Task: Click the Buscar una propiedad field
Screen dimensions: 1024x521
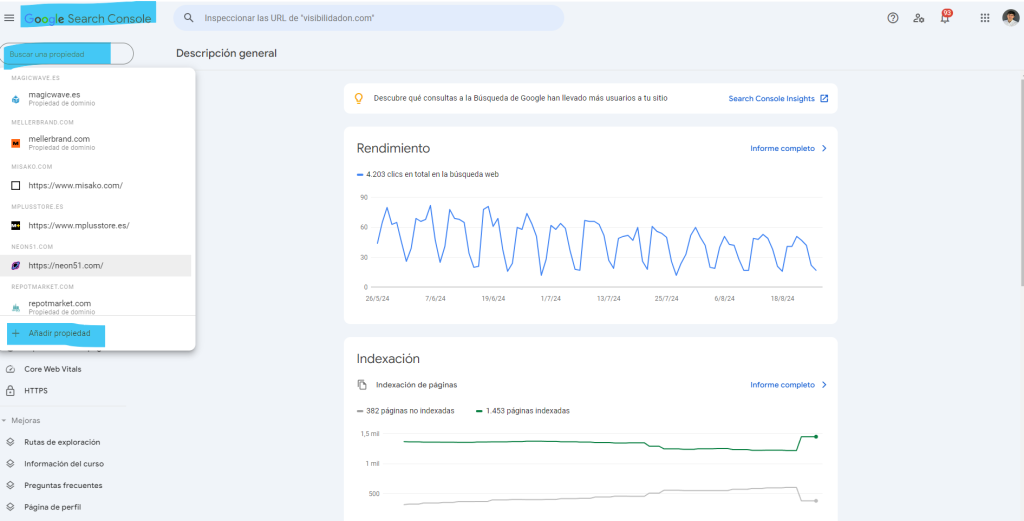Action: [x=67, y=54]
